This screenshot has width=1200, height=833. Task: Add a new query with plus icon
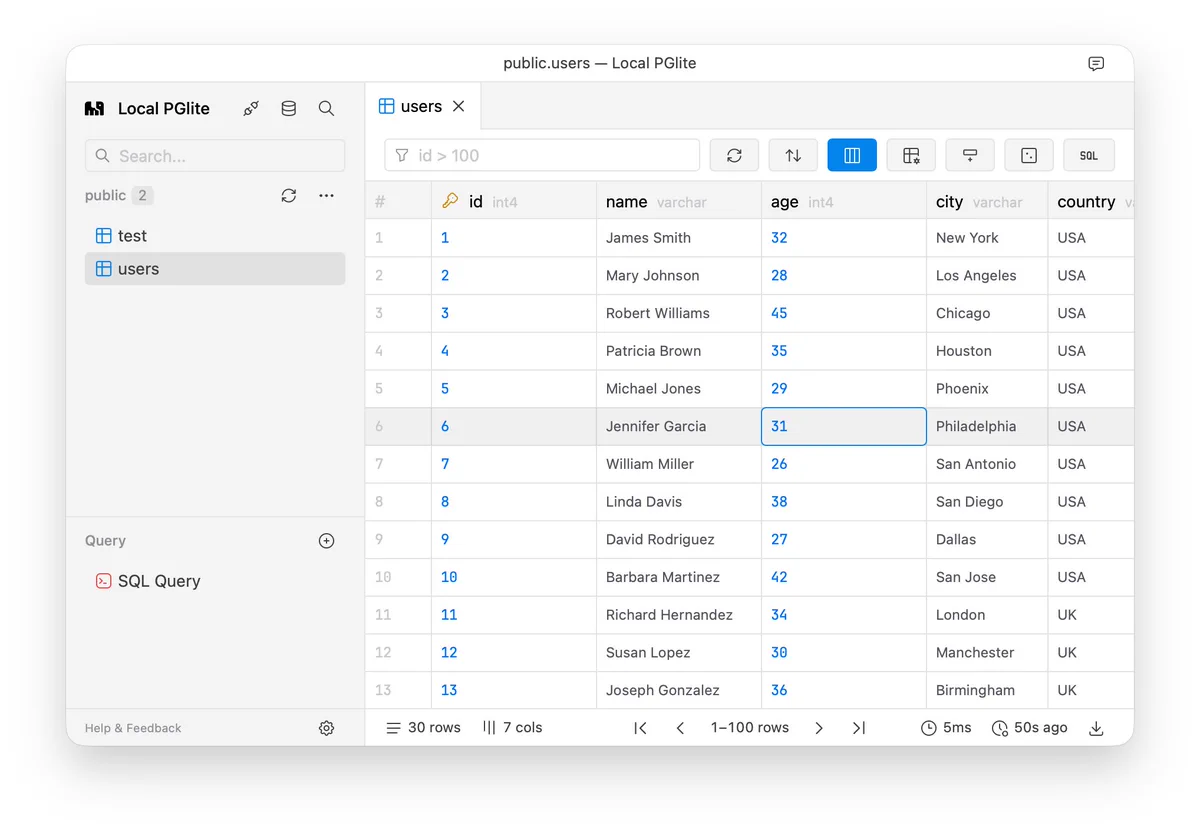click(326, 541)
